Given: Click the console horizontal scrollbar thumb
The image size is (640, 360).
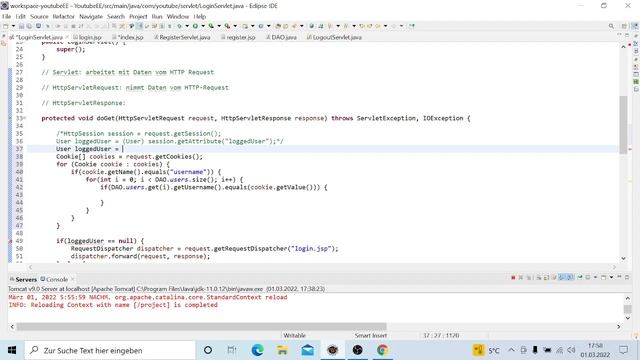Looking at the screenshot, I should [201, 327].
